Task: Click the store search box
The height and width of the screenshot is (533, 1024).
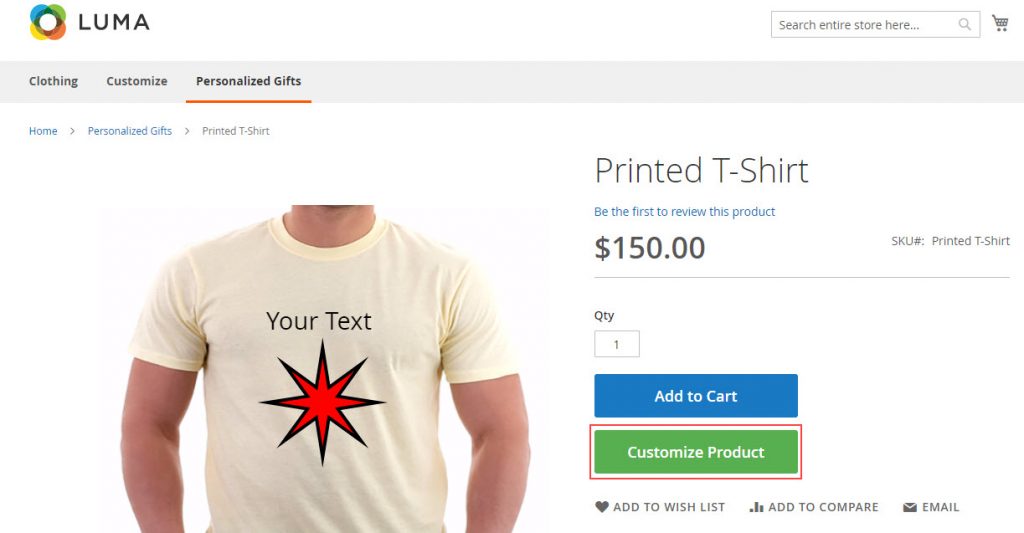Action: click(862, 25)
